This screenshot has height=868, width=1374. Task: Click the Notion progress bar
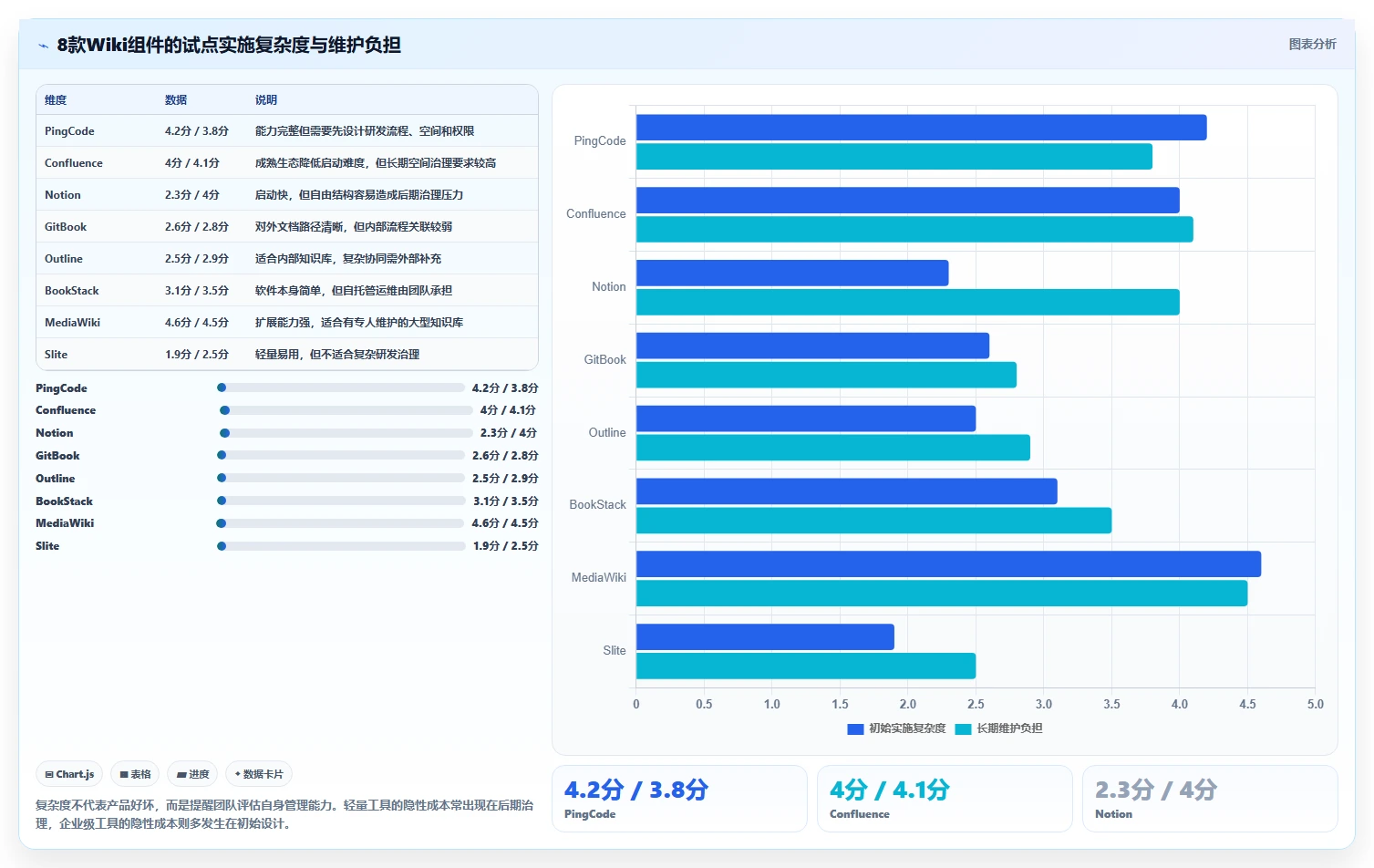point(346,433)
